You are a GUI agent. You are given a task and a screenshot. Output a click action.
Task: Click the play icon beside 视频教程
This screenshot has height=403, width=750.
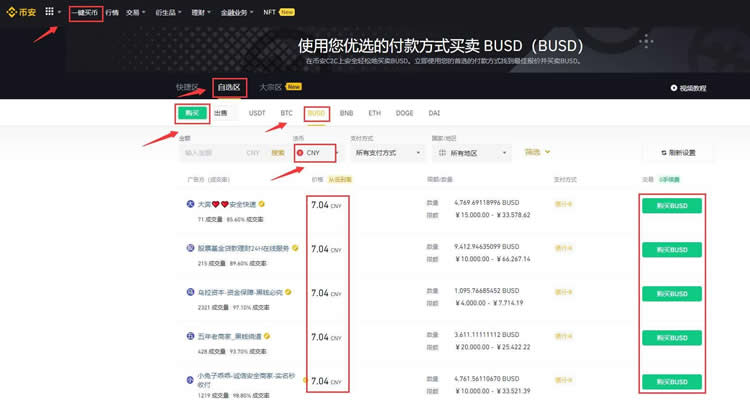673,88
